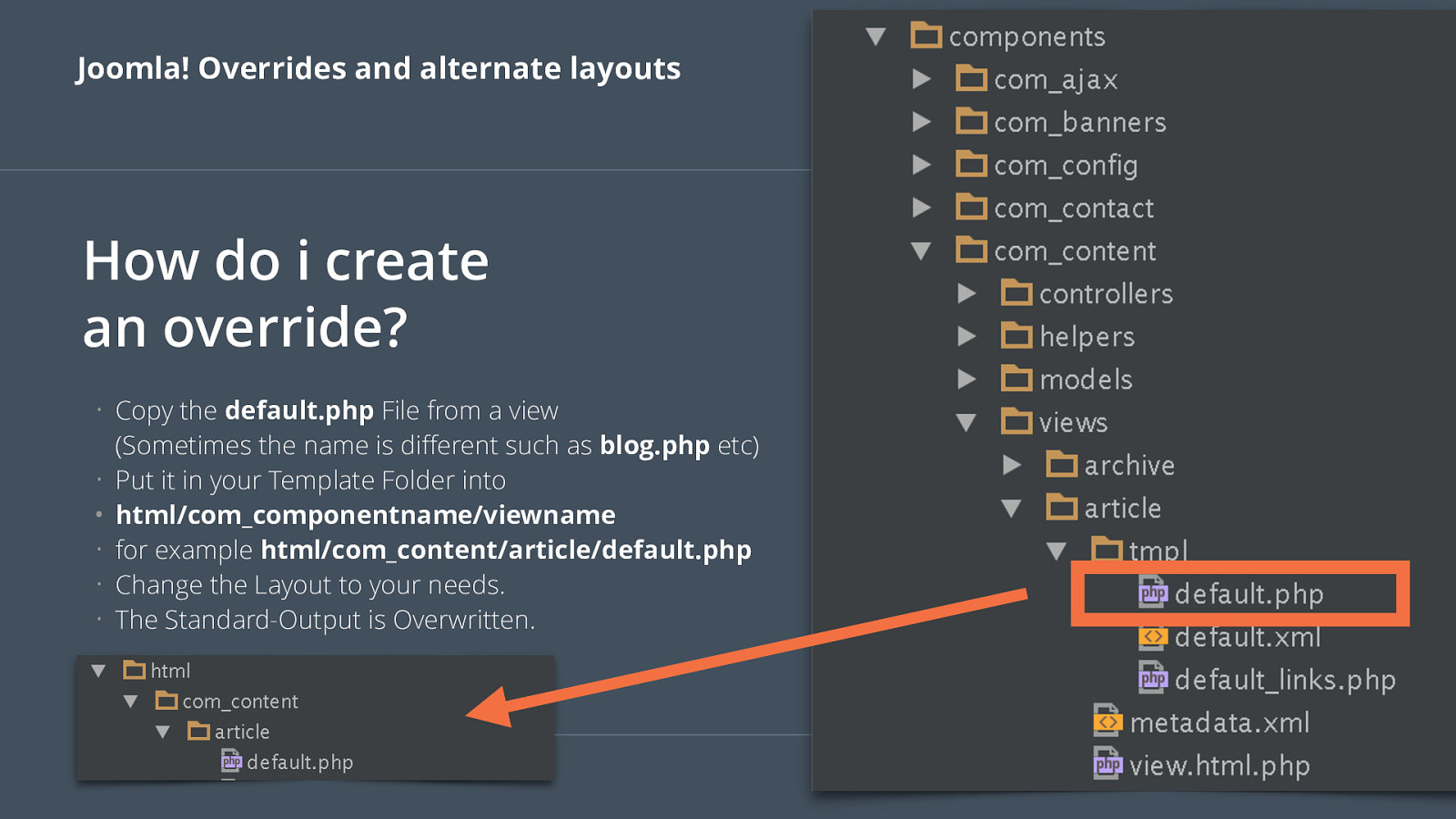The height and width of the screenshot is (819, 1456).
Task: Select the default.php label in tmpl folder
Action: tap(1249, 593)
